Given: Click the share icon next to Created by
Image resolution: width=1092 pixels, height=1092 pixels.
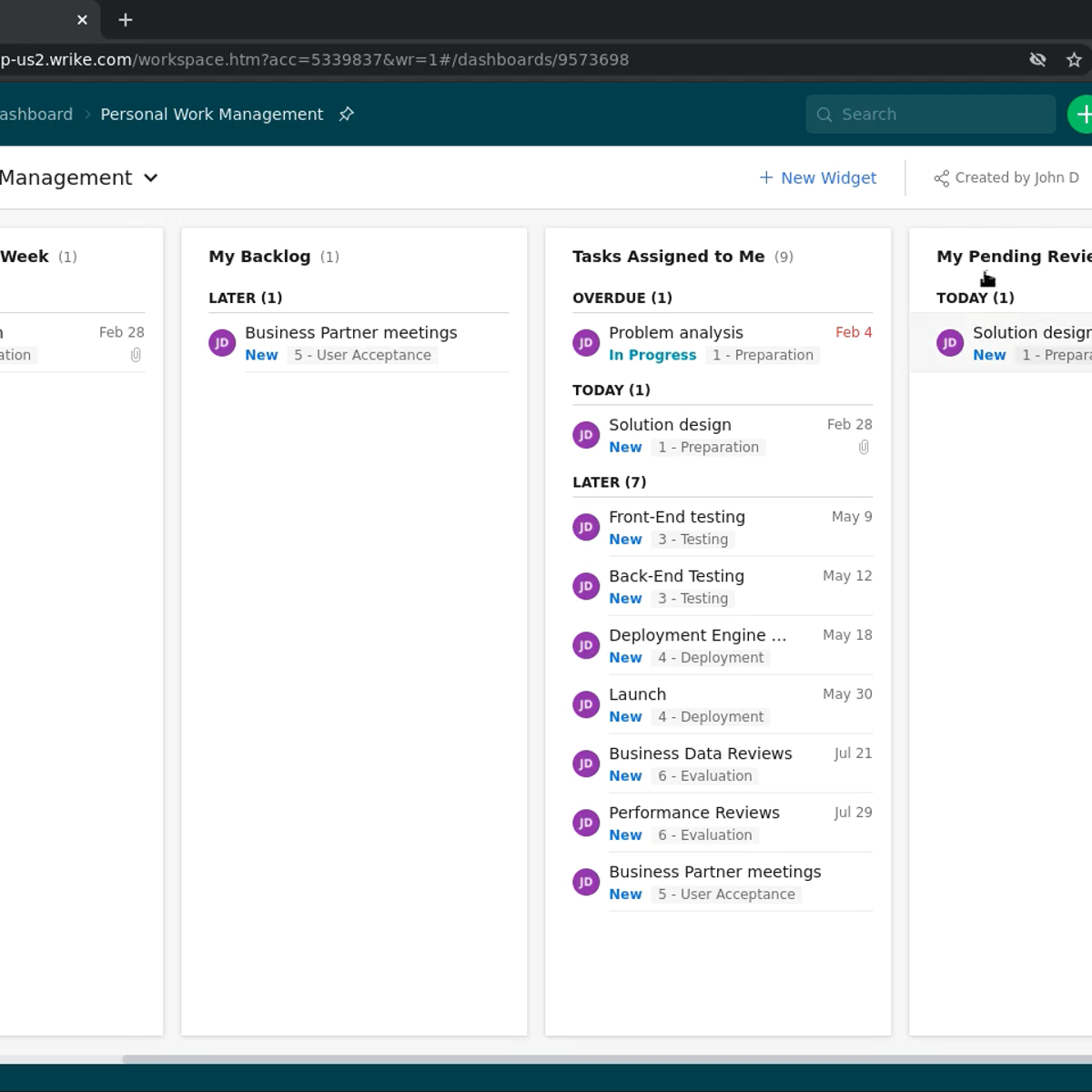Looking at the screenshot, I should [x=941, y=178].
